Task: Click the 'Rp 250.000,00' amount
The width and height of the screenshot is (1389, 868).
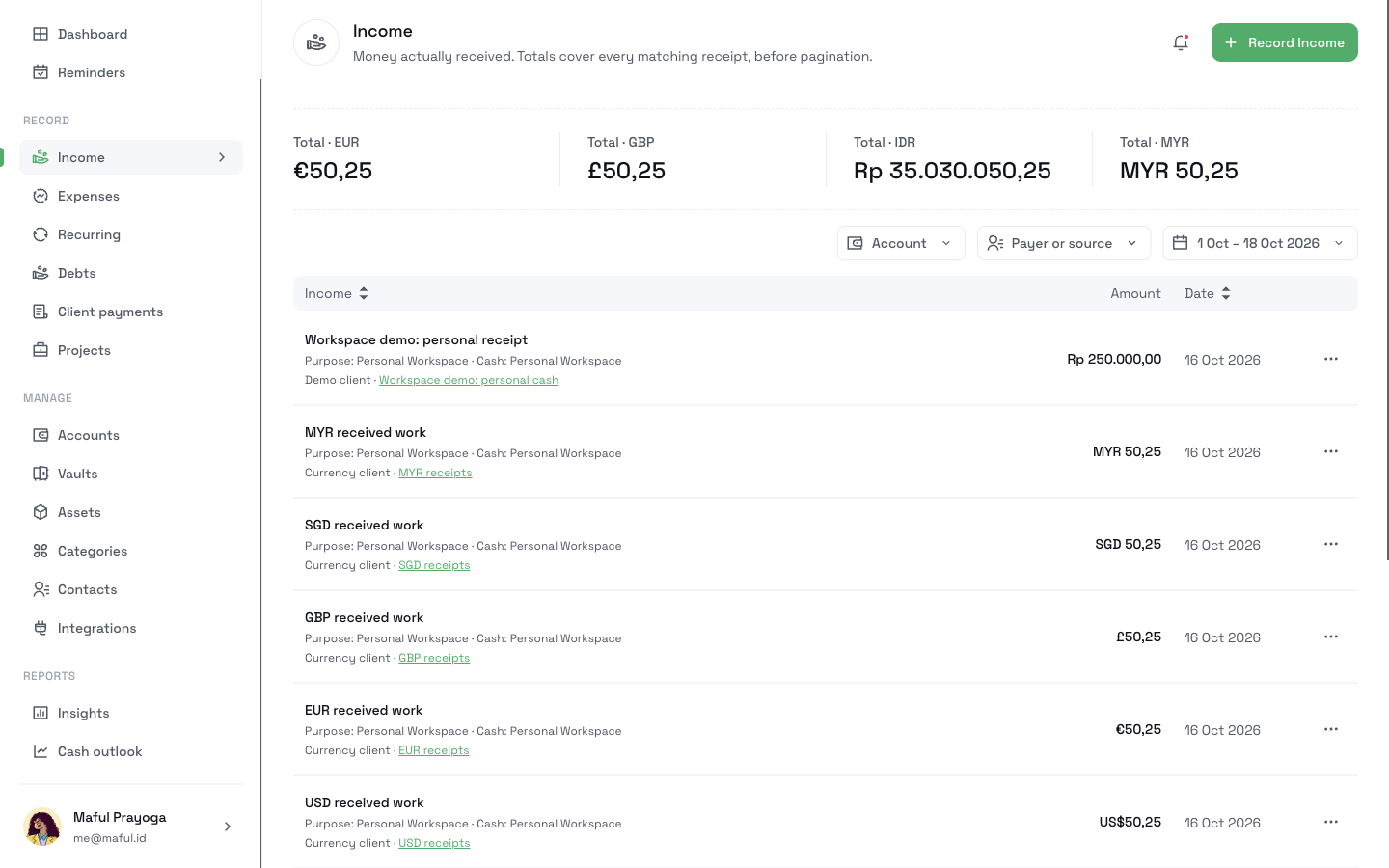Action: click(1114, 359)
